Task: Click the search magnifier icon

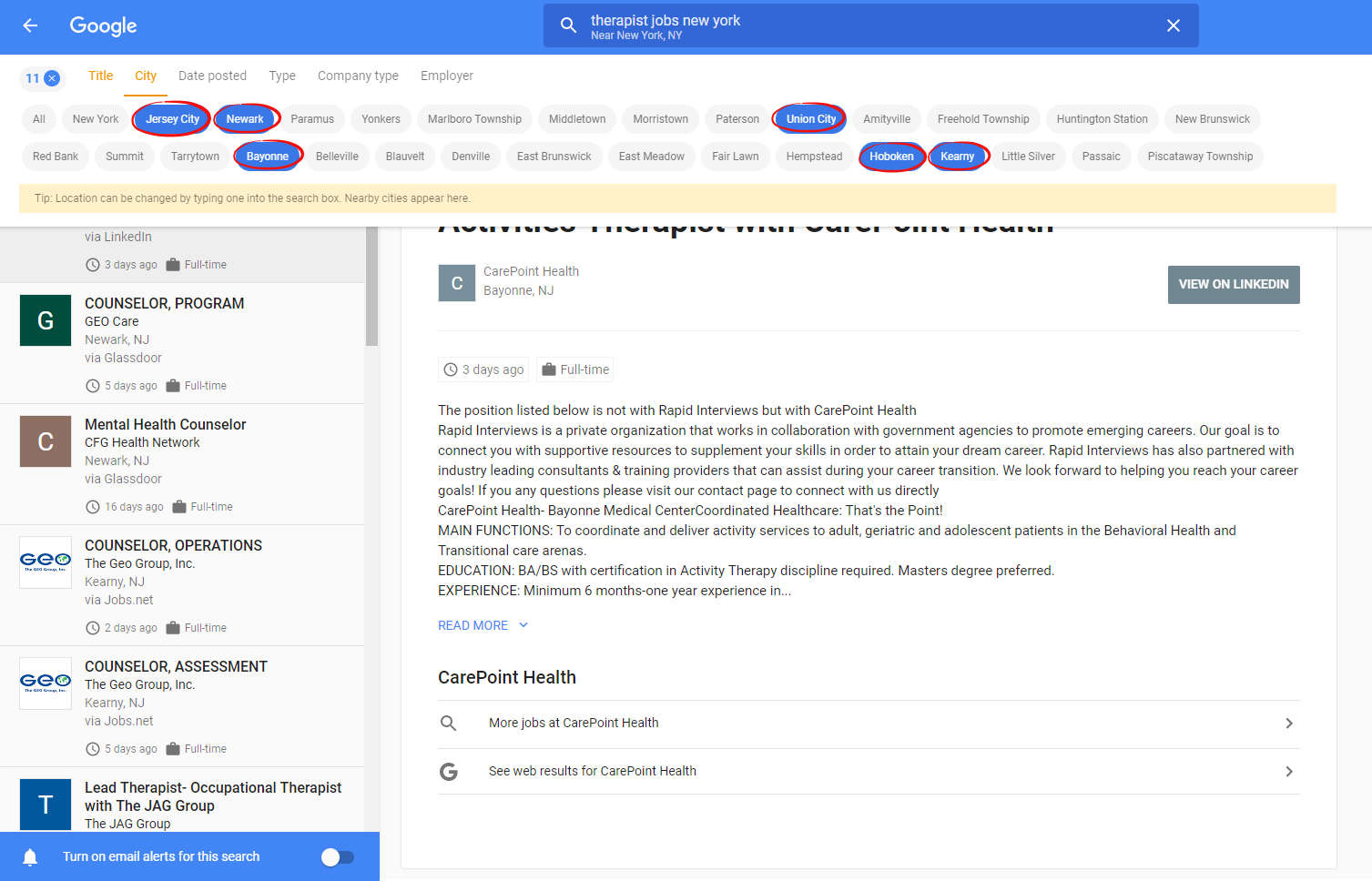Action: [568, 25]
